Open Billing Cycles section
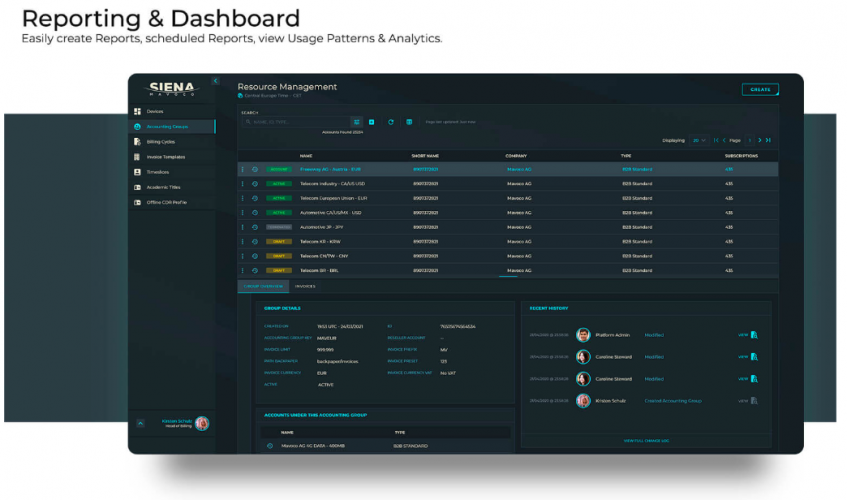The height and width of the screenshot is (500, 847). point(160,141)
